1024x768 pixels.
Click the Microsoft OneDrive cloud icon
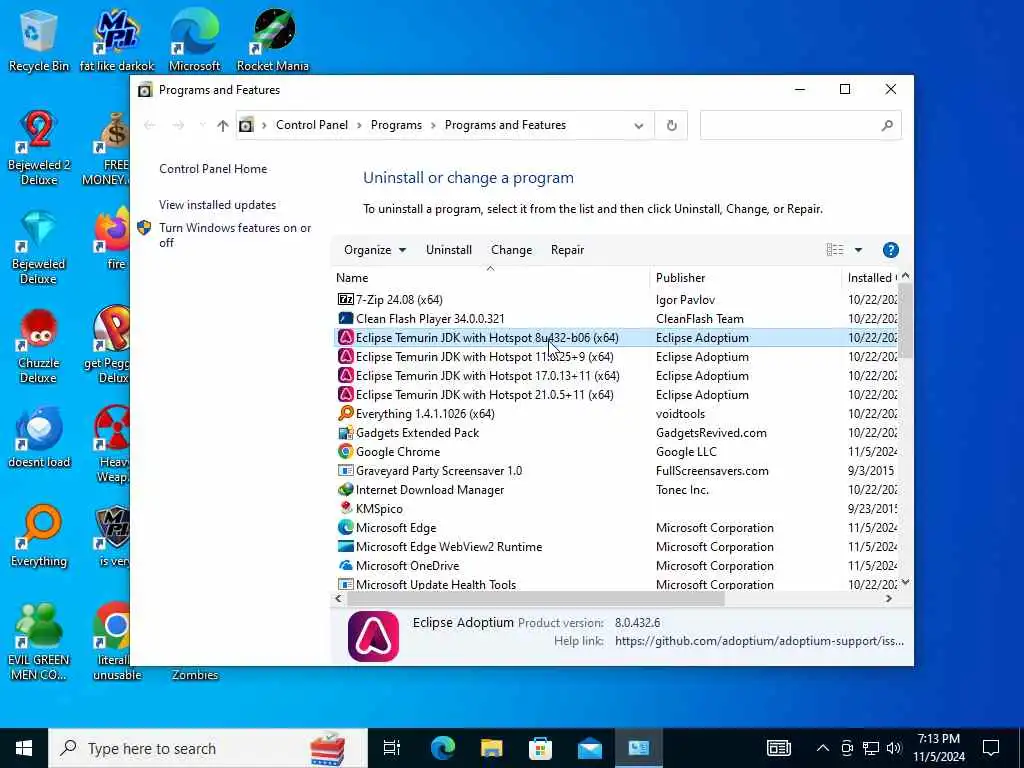click(345, 566)
